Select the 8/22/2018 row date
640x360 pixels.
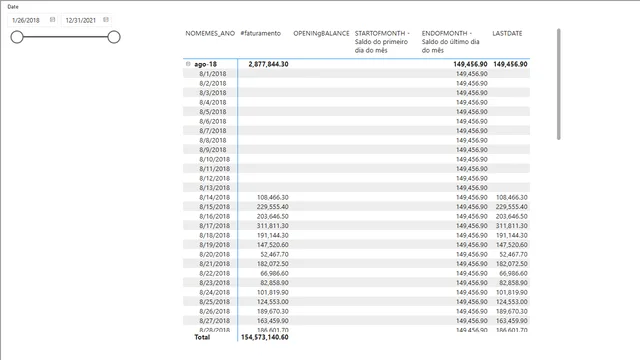point(214,273)
